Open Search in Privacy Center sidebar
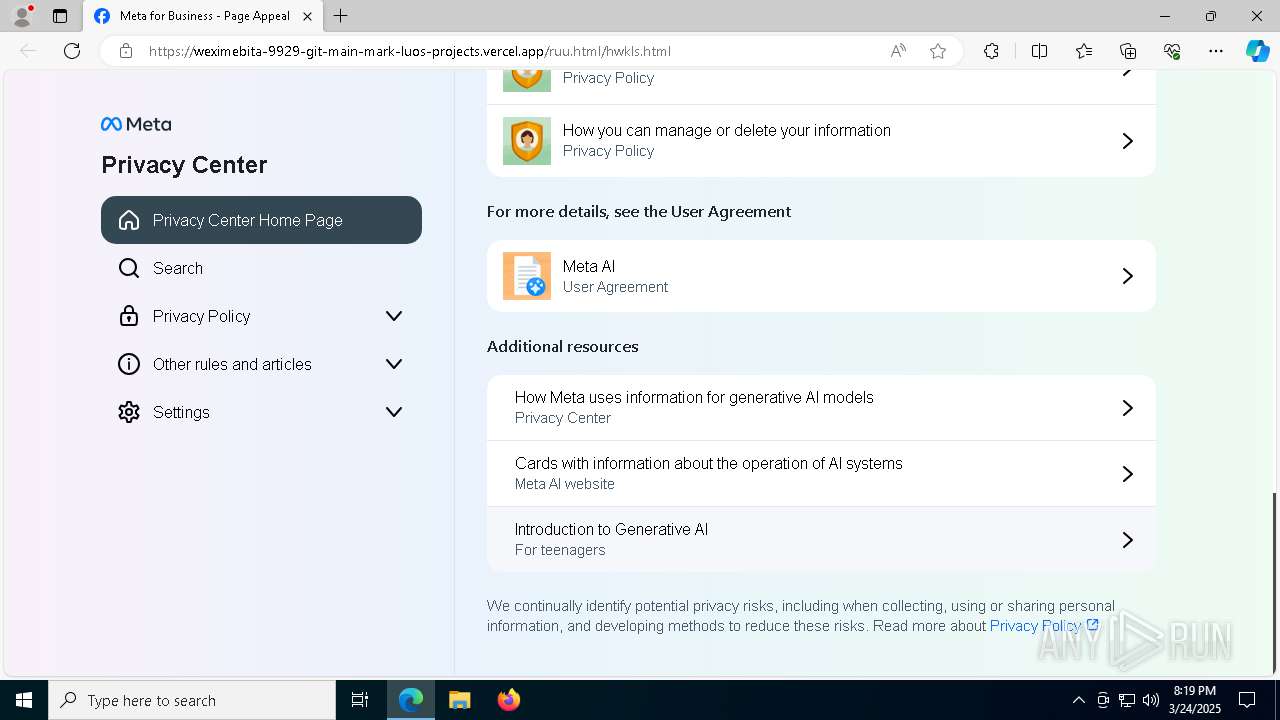The image size is (1280, 720). (261, 268)
